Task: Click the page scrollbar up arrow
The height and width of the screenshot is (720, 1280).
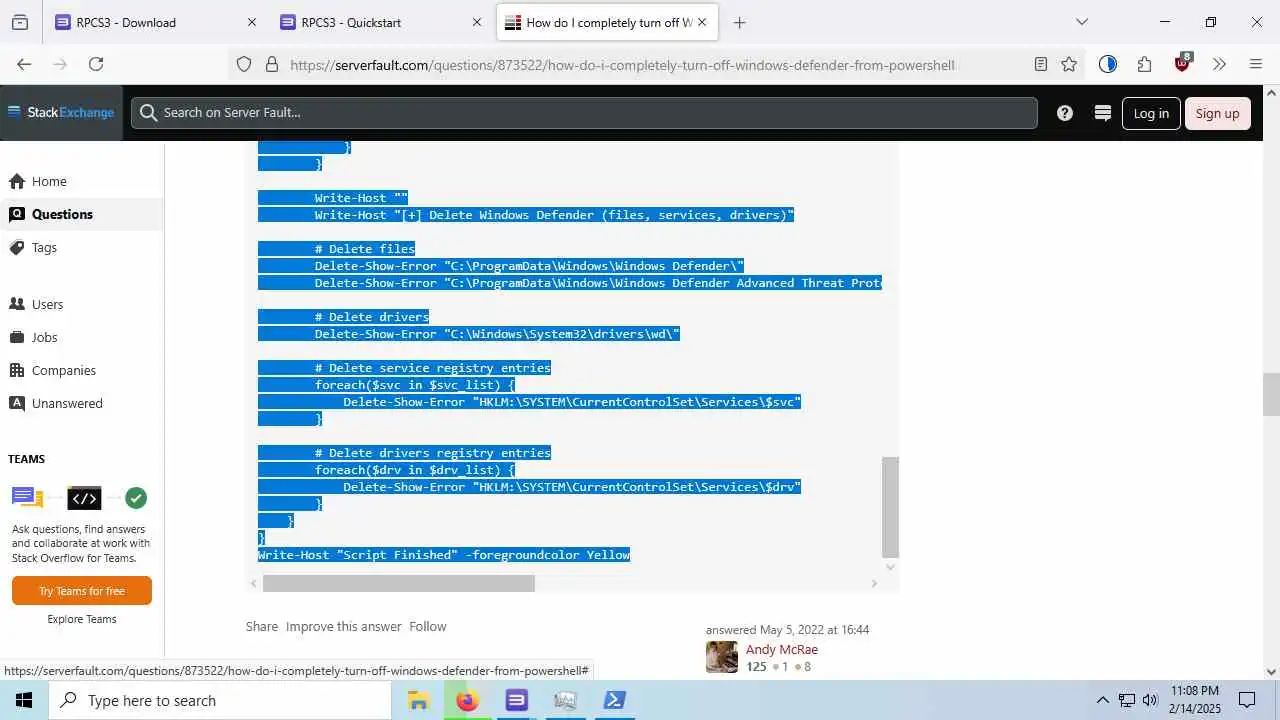Action: click(x=1272, y=93)
